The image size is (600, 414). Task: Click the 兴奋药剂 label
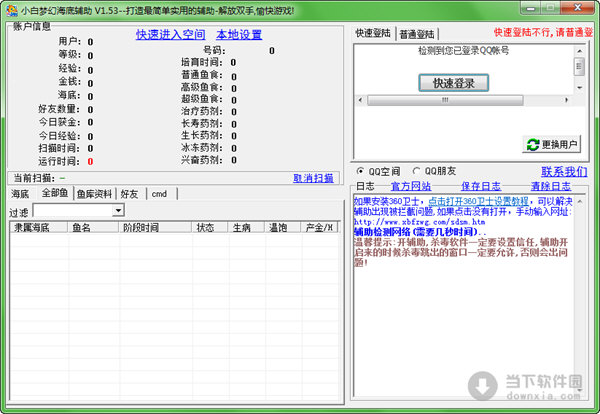(x=202, y=160)
